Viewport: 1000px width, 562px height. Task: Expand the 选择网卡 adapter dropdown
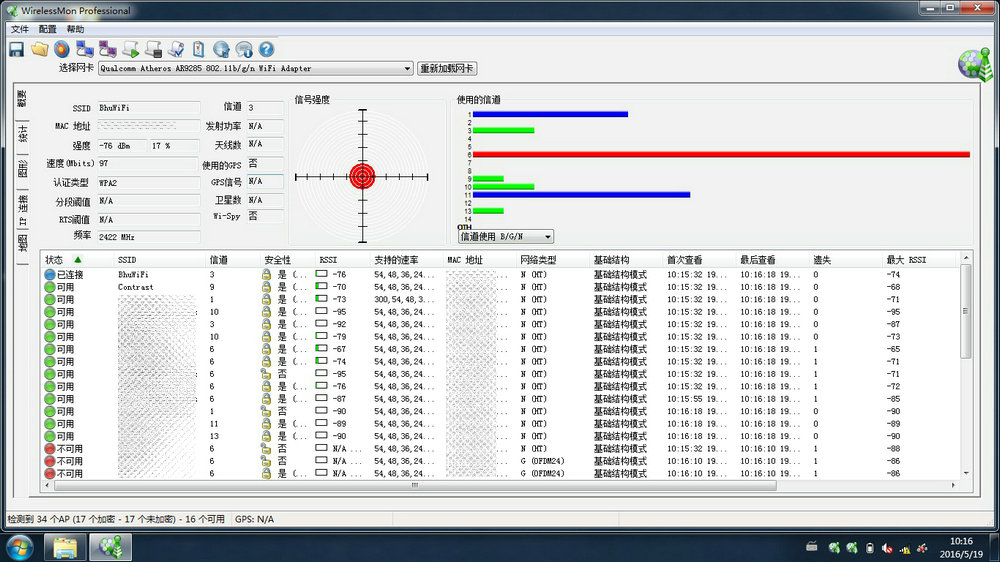[407, 68]
